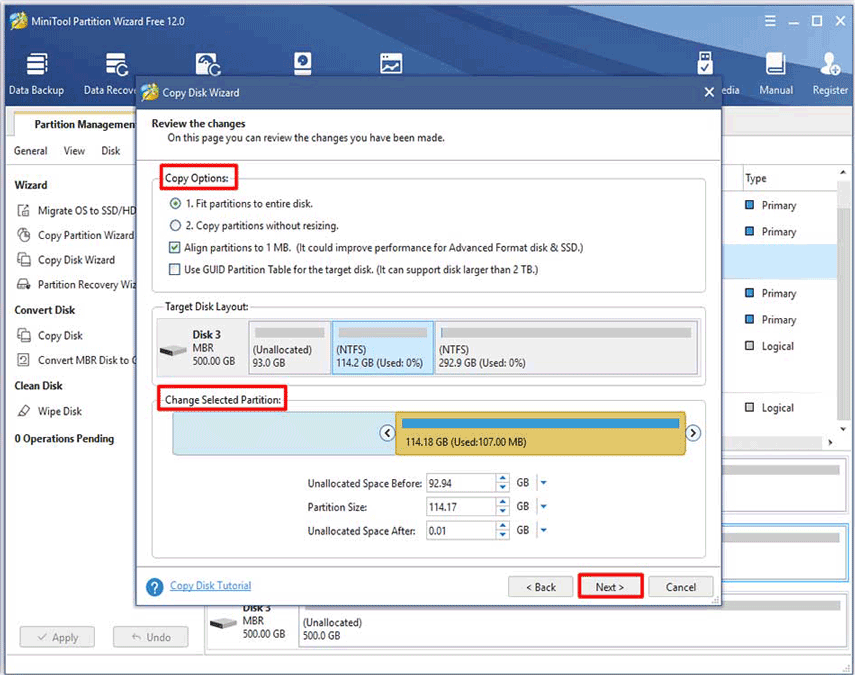
Task: Open the hamburger menu in title bar
Action: [770, 21]
